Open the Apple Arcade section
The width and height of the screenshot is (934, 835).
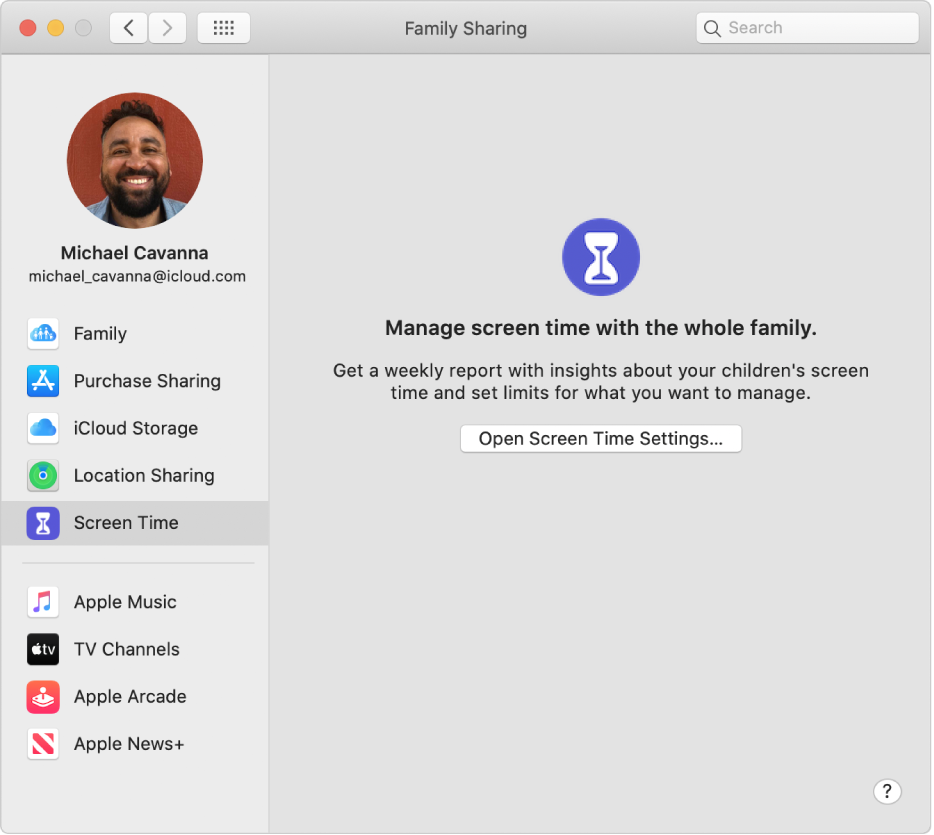click(135, 697)
